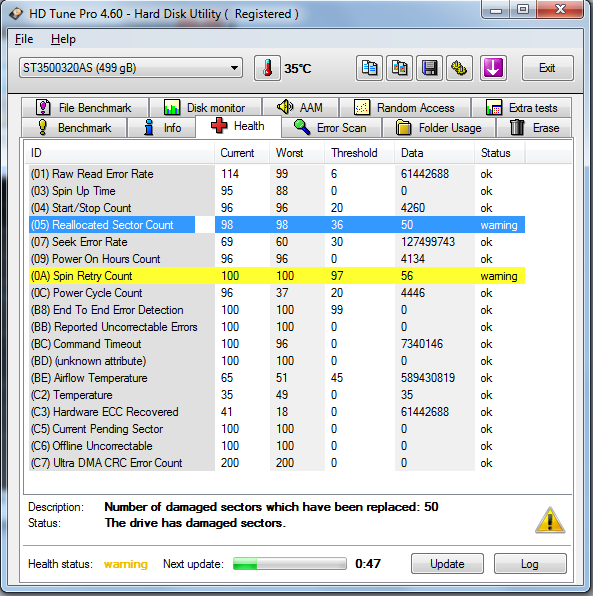Viewport: 593px width, 596px height.
Task: Click the purple down-arrow tray icon
Action: (x=493, y=68)
